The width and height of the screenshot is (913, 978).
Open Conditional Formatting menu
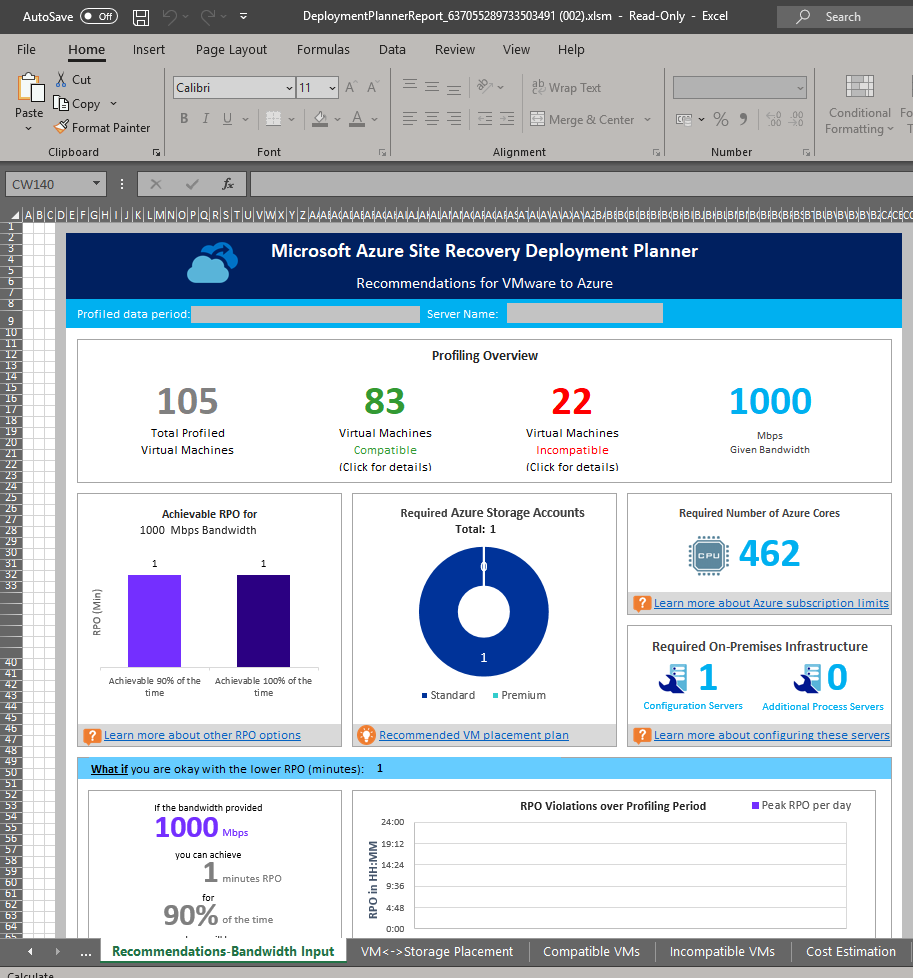pos(859,104)
